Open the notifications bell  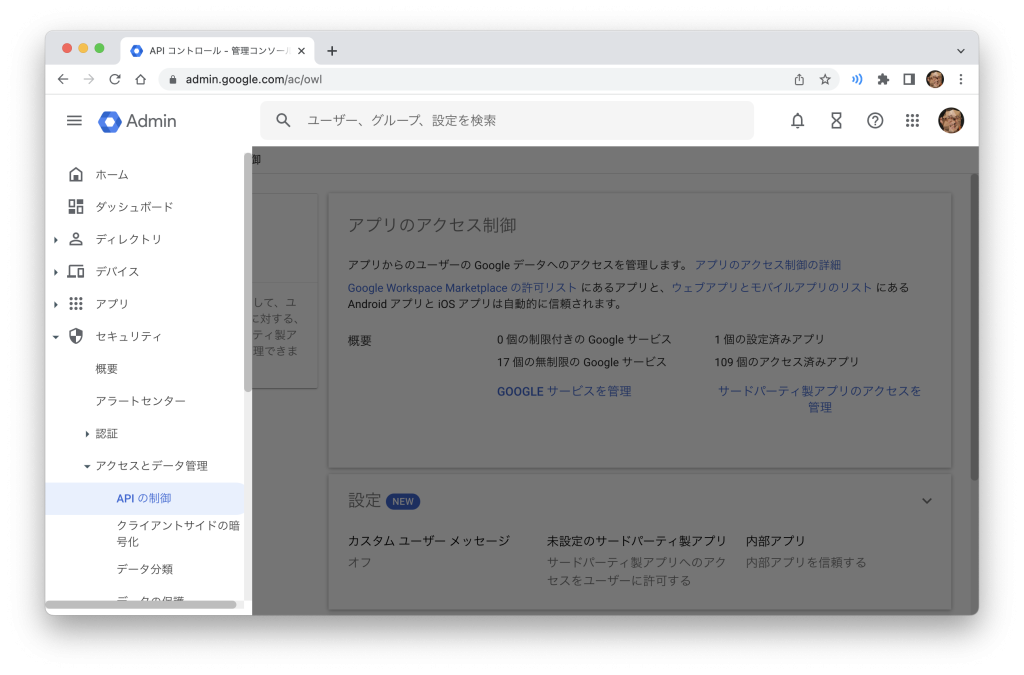797,121
